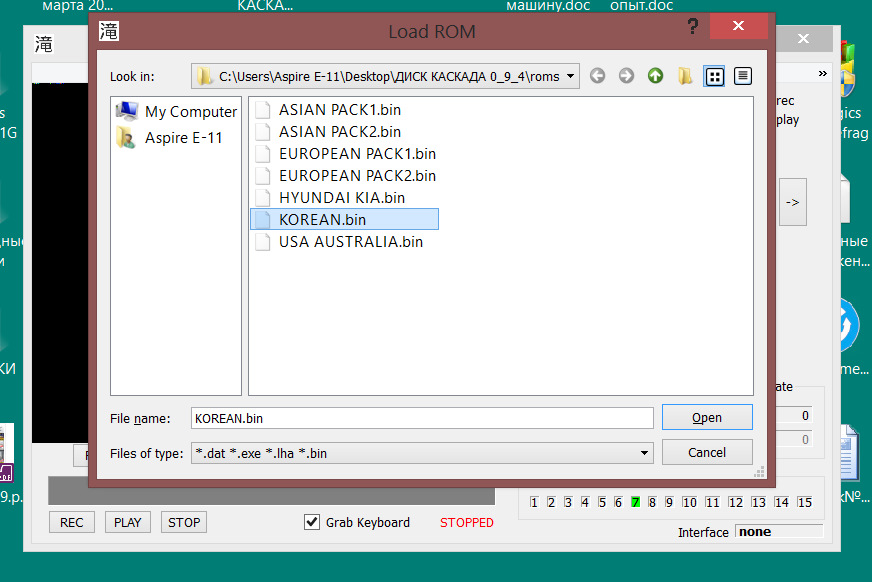The height and width of the screenshot is (582, 872).
Task: Go to parent directory with green up arrow
Action: coord(656,76)
